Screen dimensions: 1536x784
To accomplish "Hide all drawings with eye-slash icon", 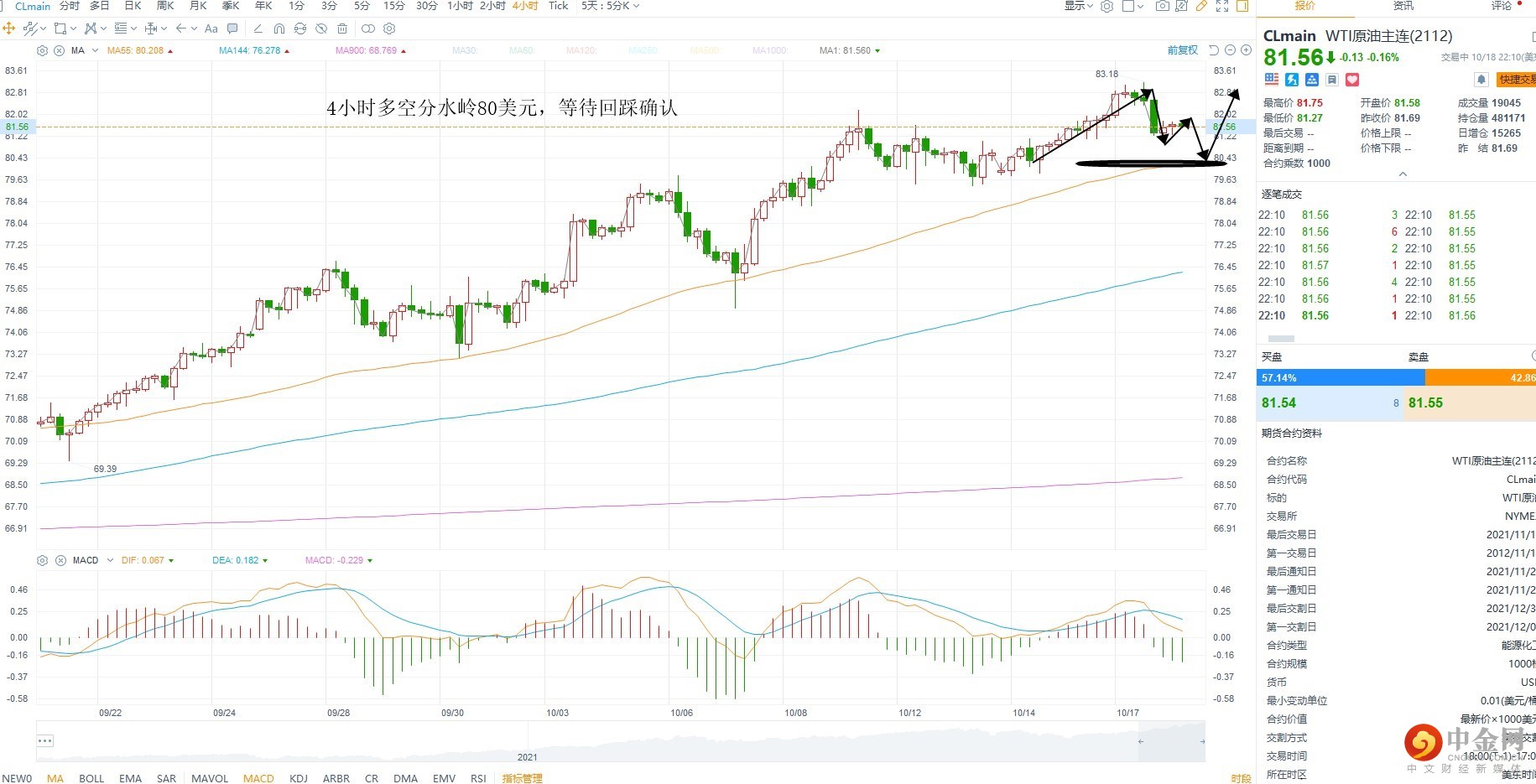I will [x=321, y=29].
